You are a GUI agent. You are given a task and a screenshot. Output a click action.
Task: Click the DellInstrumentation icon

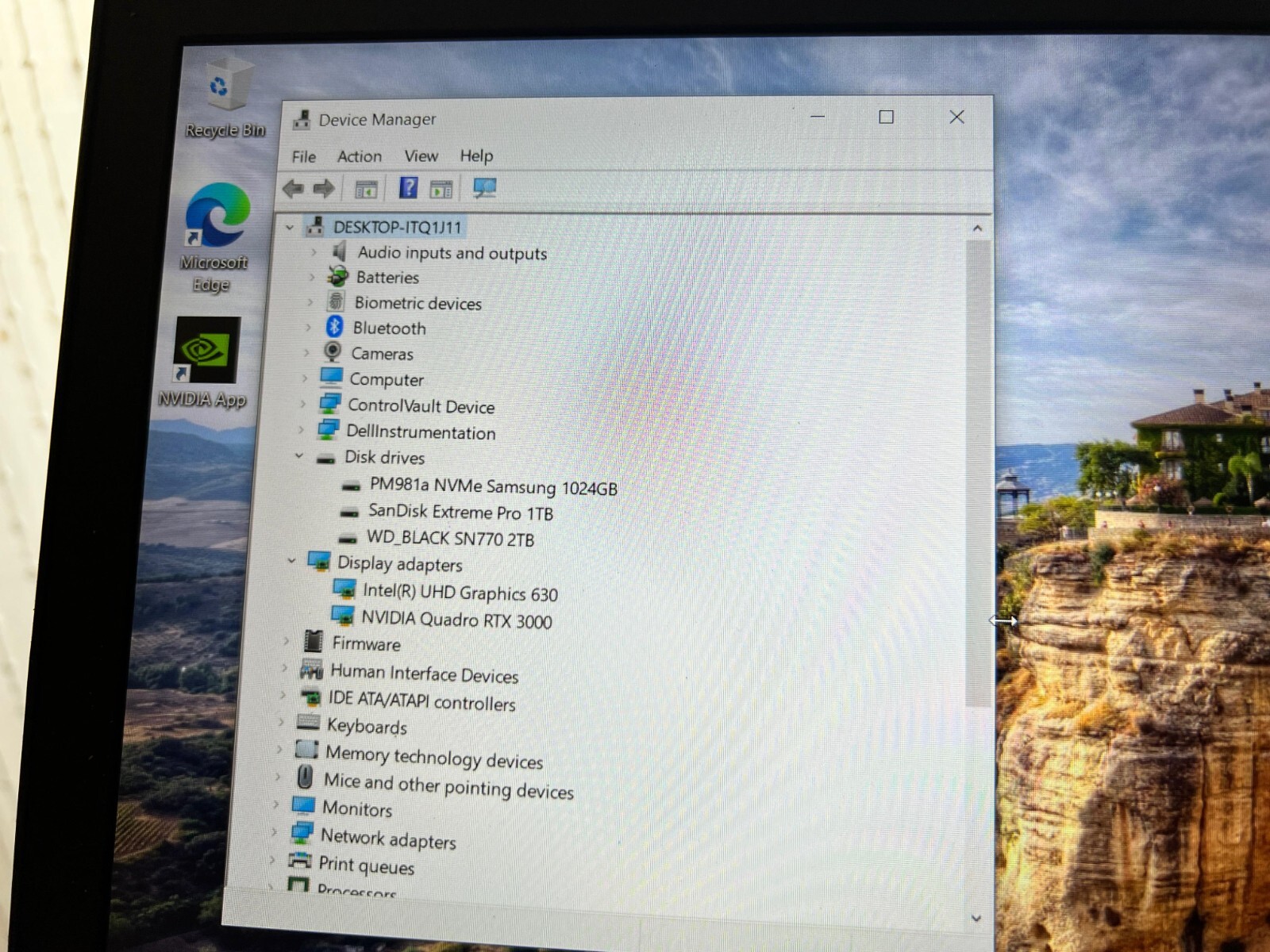[328, 430]
